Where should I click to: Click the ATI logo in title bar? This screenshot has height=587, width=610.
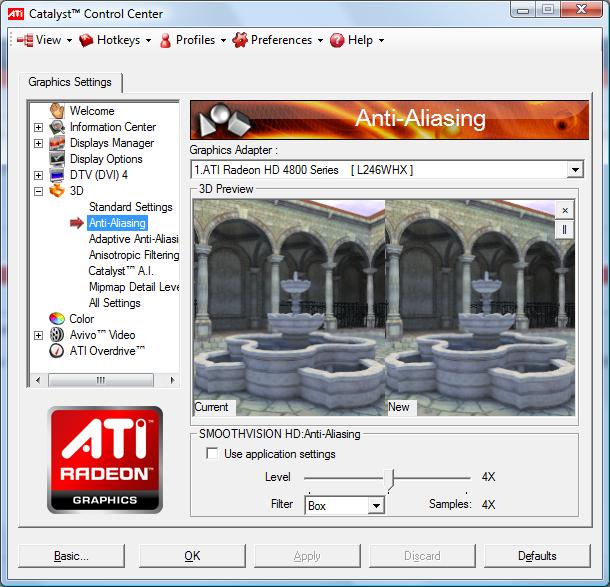16,14
